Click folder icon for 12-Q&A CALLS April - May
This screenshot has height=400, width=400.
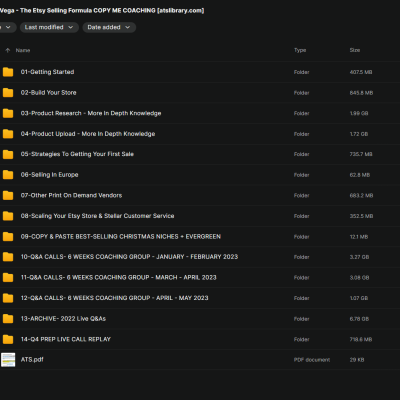tap(8, 298)
